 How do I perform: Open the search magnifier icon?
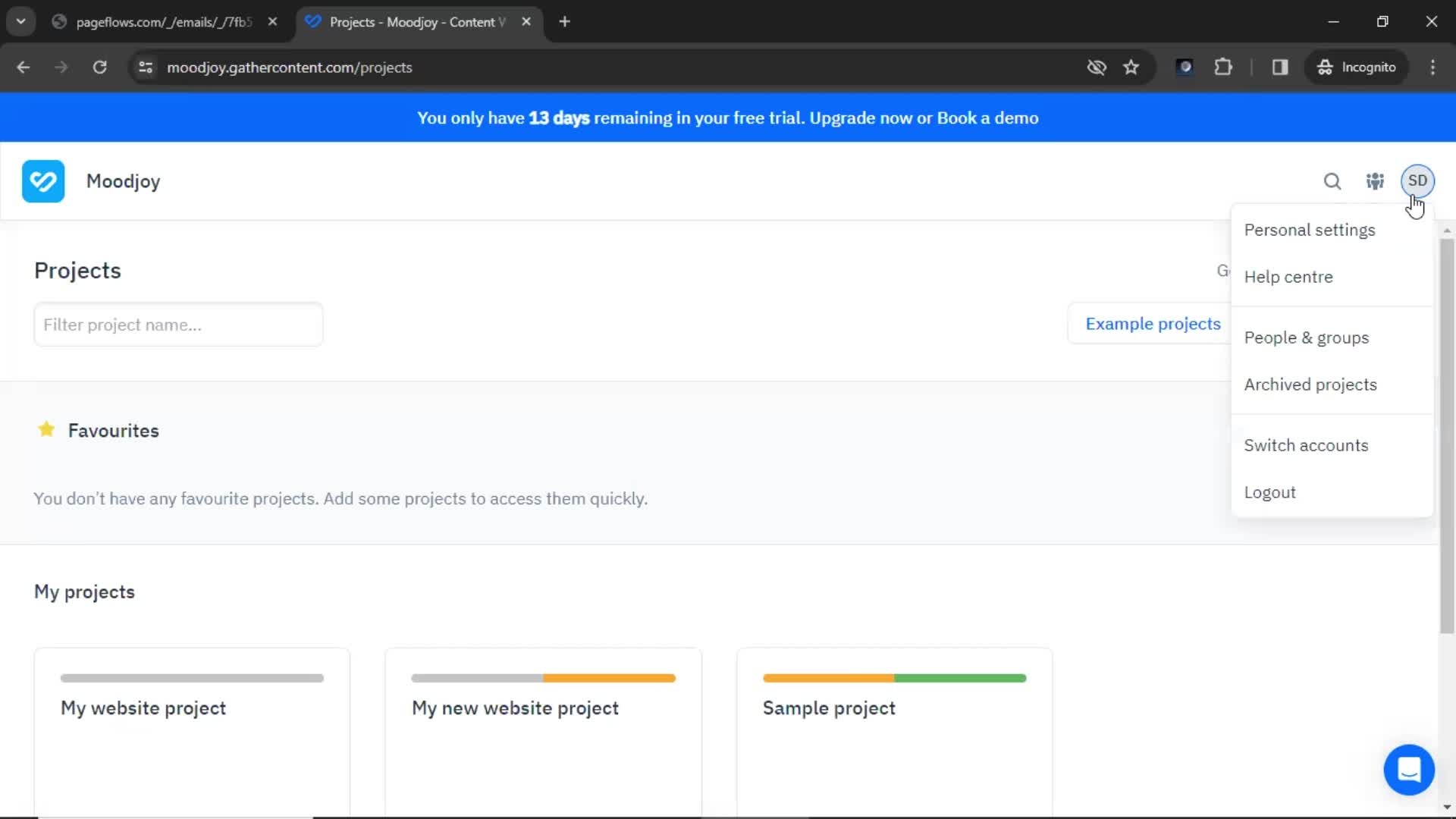point(1332,181)
